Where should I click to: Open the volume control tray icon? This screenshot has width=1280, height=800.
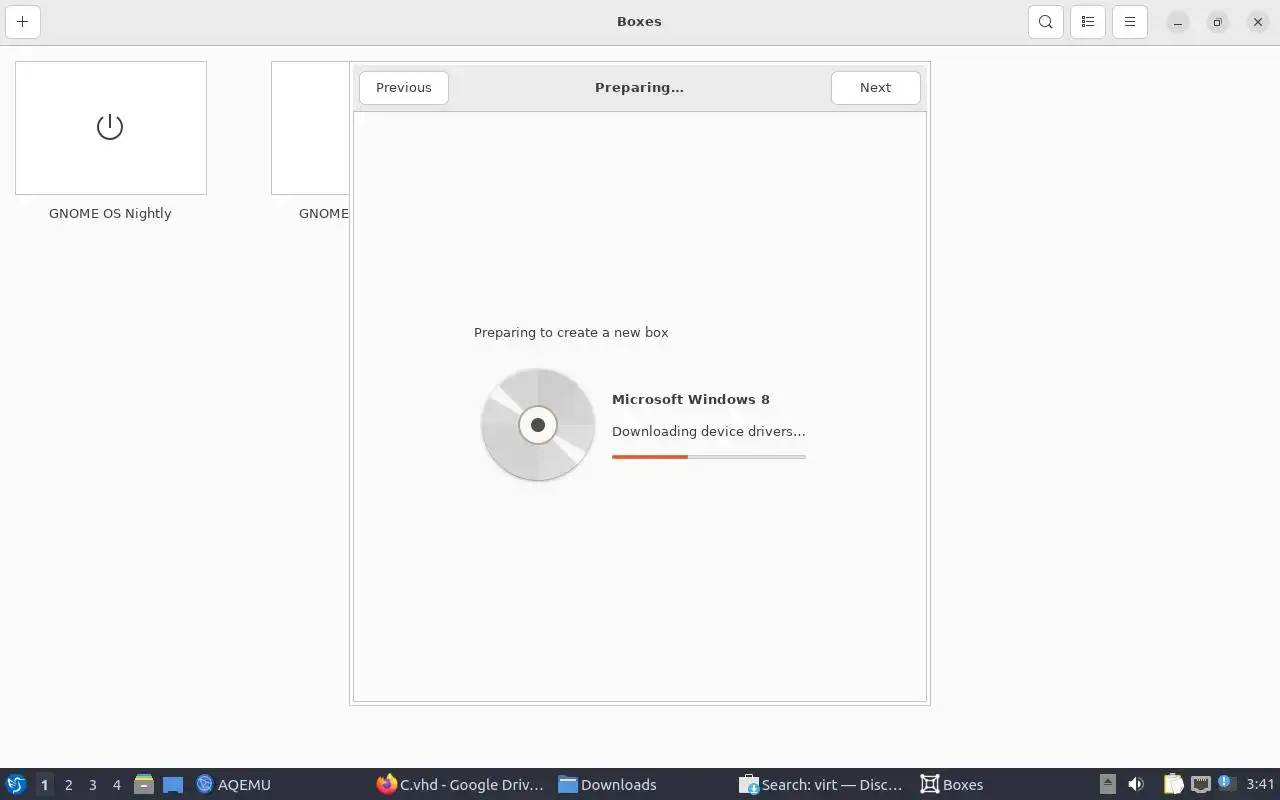(x=1136, y=784)
